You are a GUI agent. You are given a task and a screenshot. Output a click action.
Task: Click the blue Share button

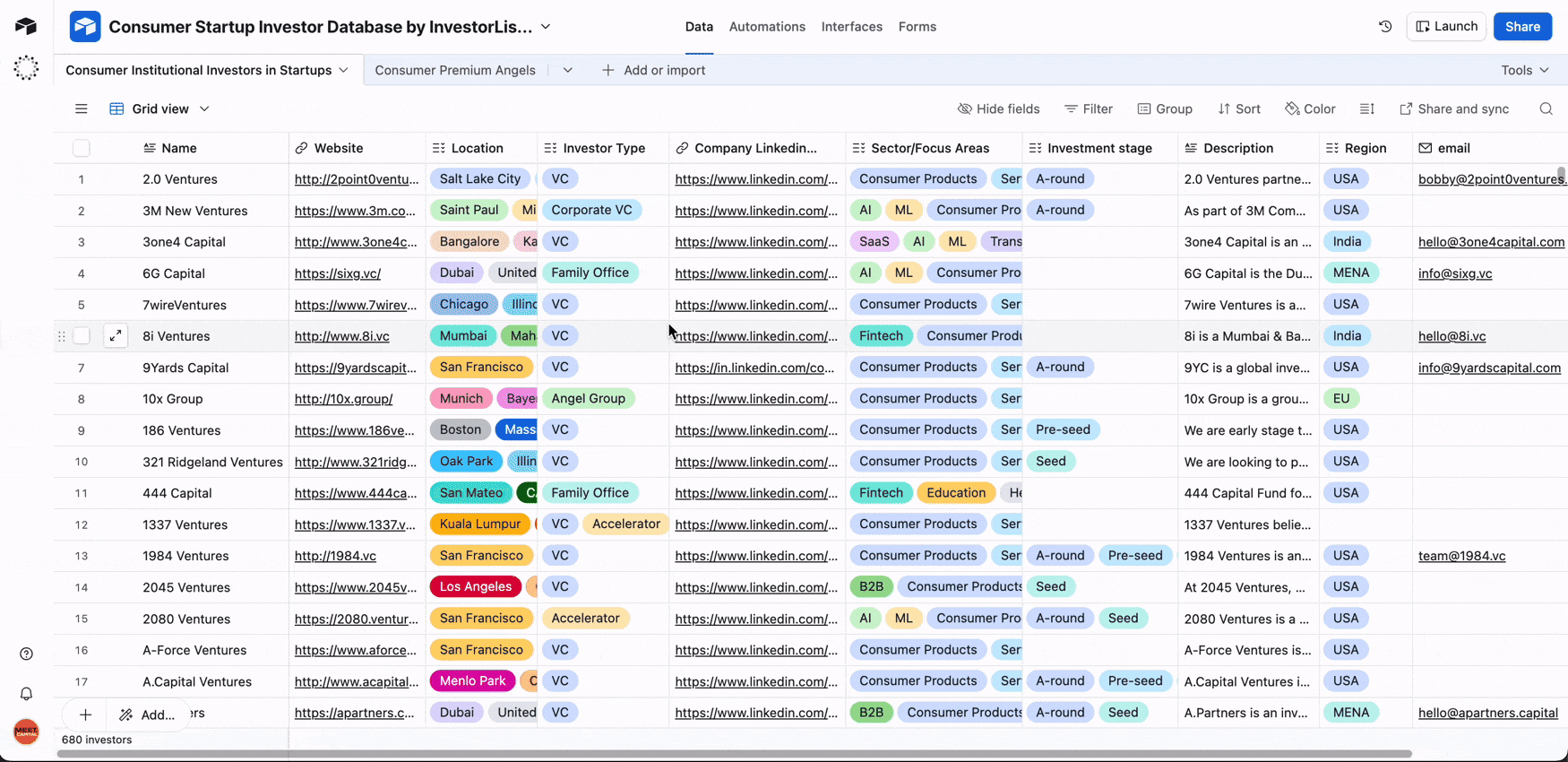(1522, 27)
